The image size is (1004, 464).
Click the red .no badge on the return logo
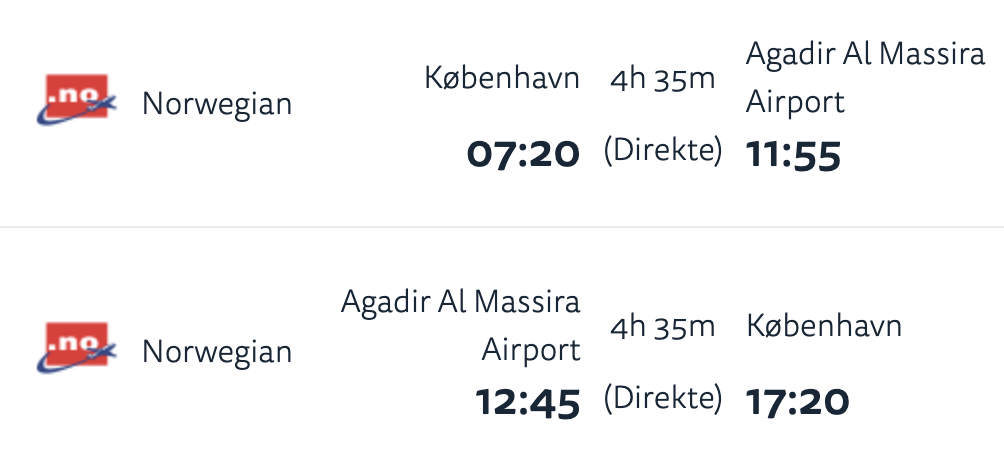click(78, 340)
